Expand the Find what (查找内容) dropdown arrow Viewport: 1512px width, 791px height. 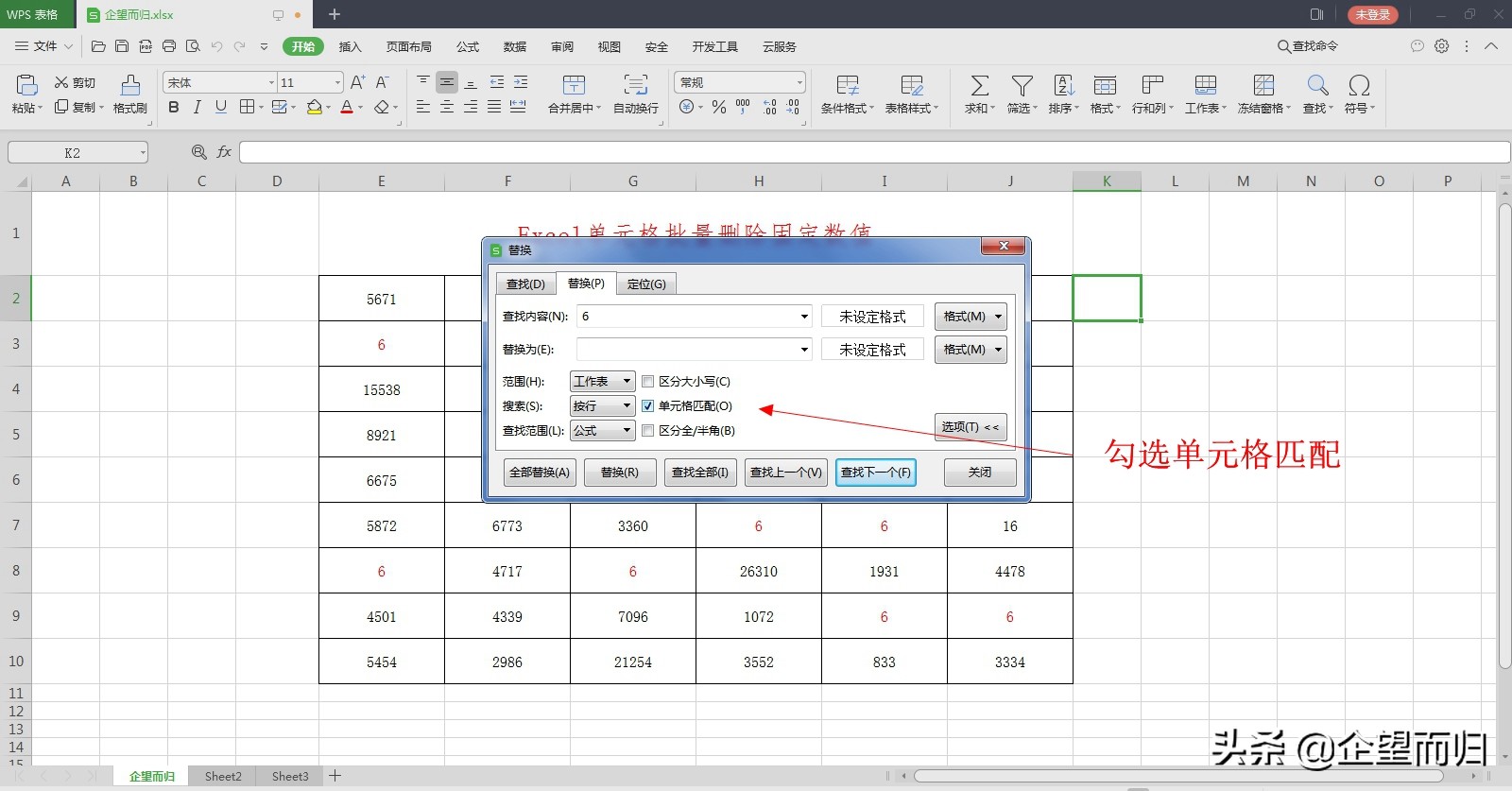tap(804, 317)
